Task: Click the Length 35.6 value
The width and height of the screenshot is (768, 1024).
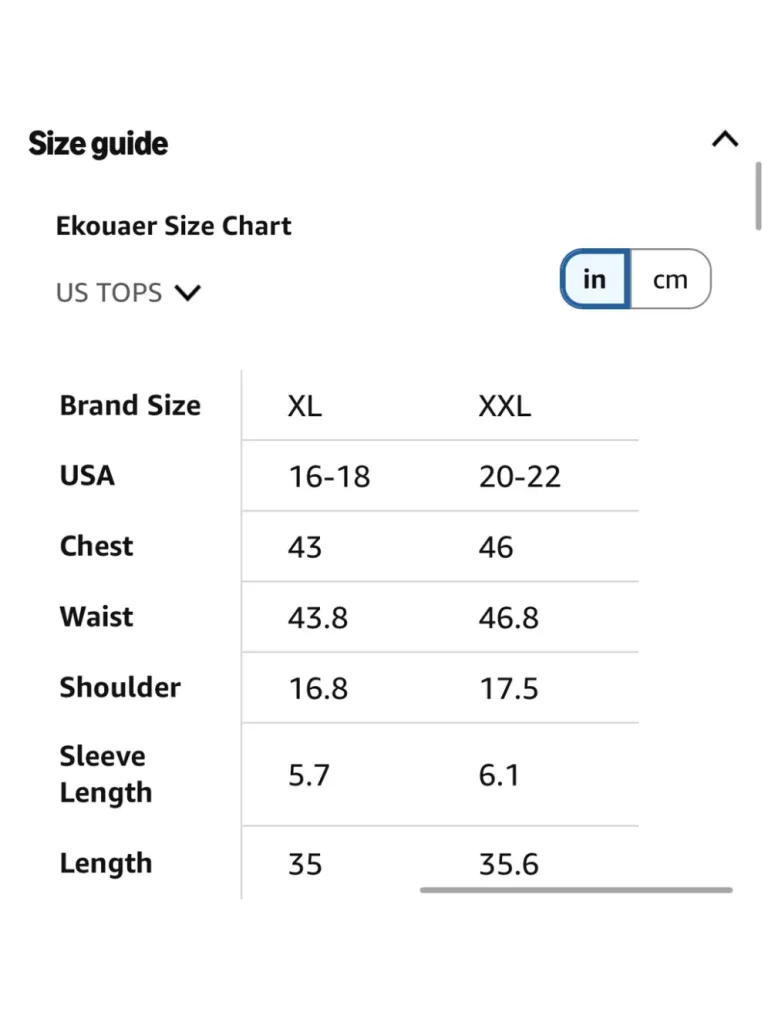Action: [x=509, y=865]
